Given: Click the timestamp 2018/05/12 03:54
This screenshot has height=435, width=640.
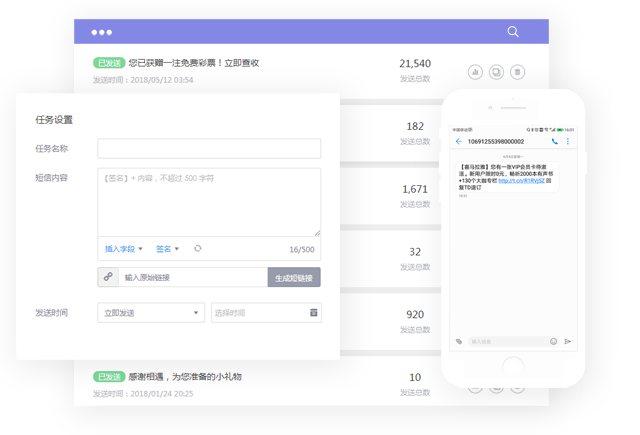Looking at the screenshot, I should (x=162, y=80).
